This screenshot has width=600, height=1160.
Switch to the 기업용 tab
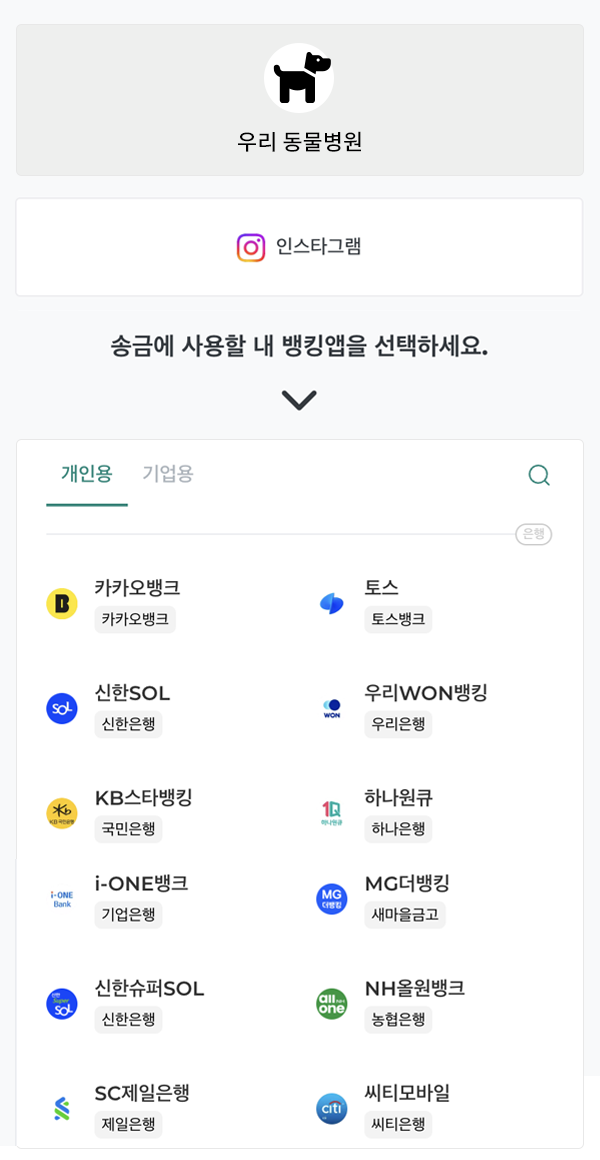[168, 474]
